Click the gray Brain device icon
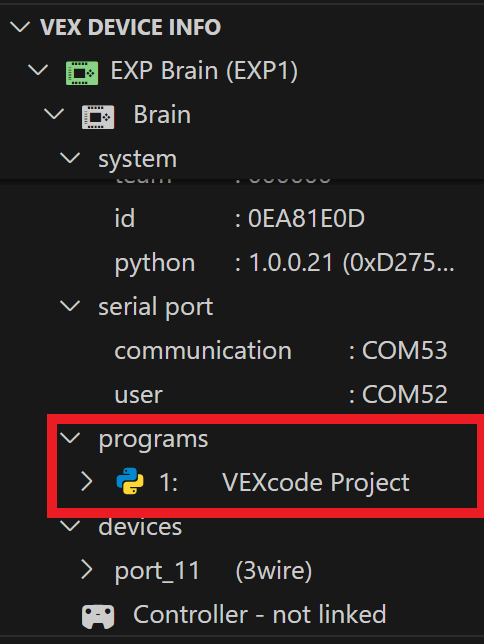 [x=98, y=117]
